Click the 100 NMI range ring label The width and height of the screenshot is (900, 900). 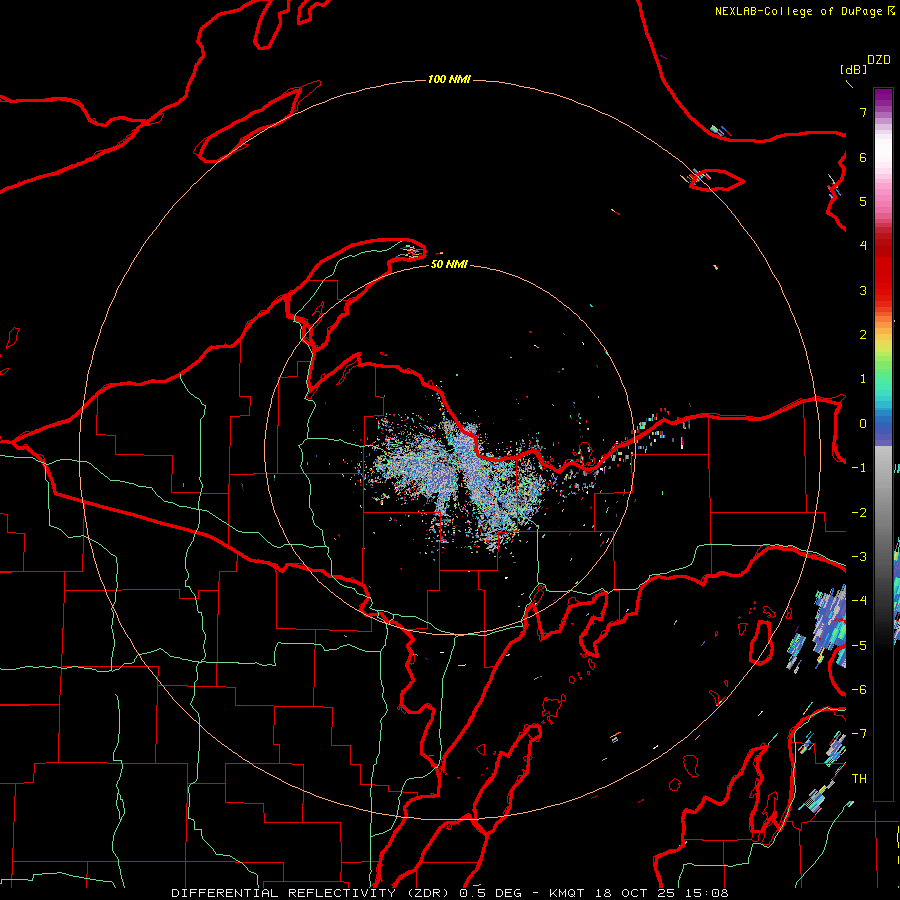(449, 79)
